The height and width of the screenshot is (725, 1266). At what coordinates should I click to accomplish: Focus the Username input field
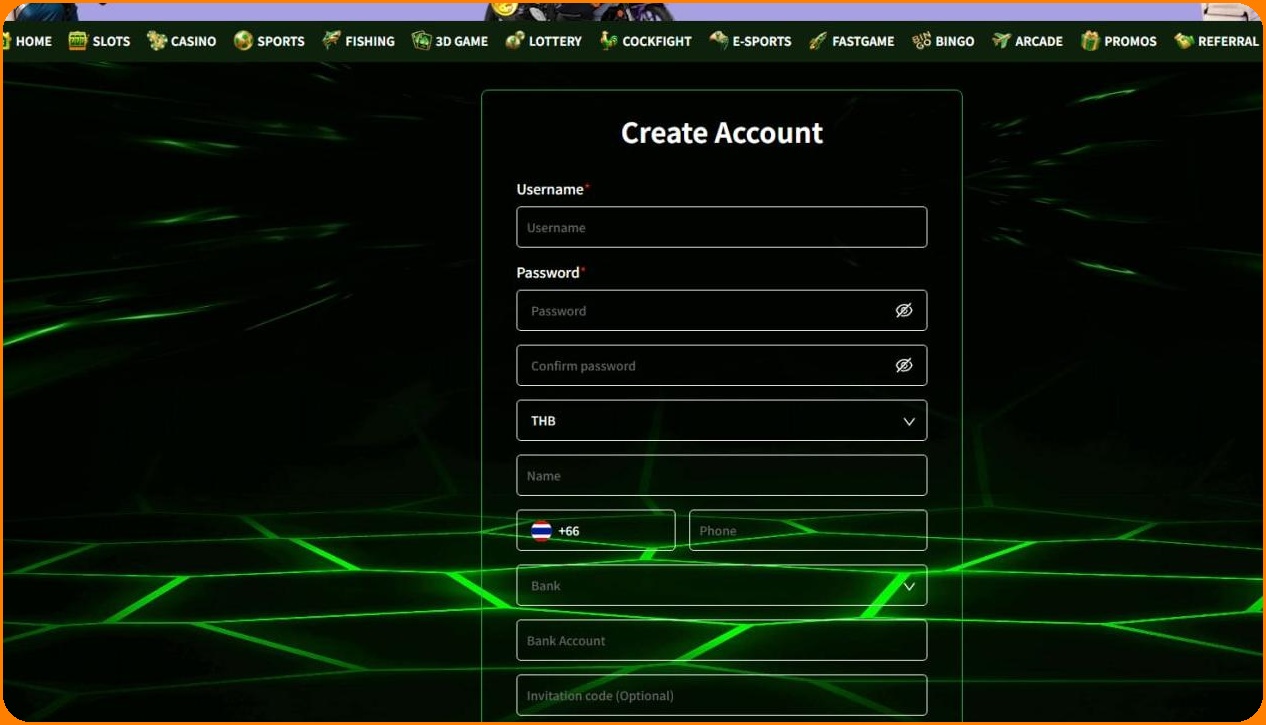click(721, 228)
